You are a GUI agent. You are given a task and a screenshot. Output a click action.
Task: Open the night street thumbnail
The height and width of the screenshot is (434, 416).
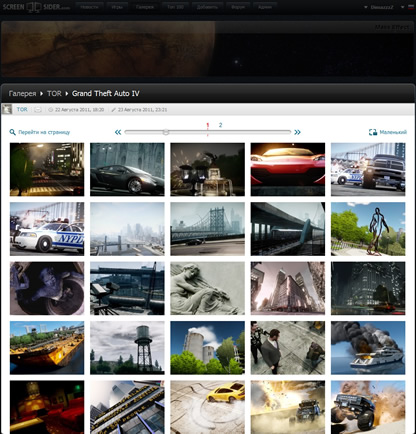coord(47,169)
